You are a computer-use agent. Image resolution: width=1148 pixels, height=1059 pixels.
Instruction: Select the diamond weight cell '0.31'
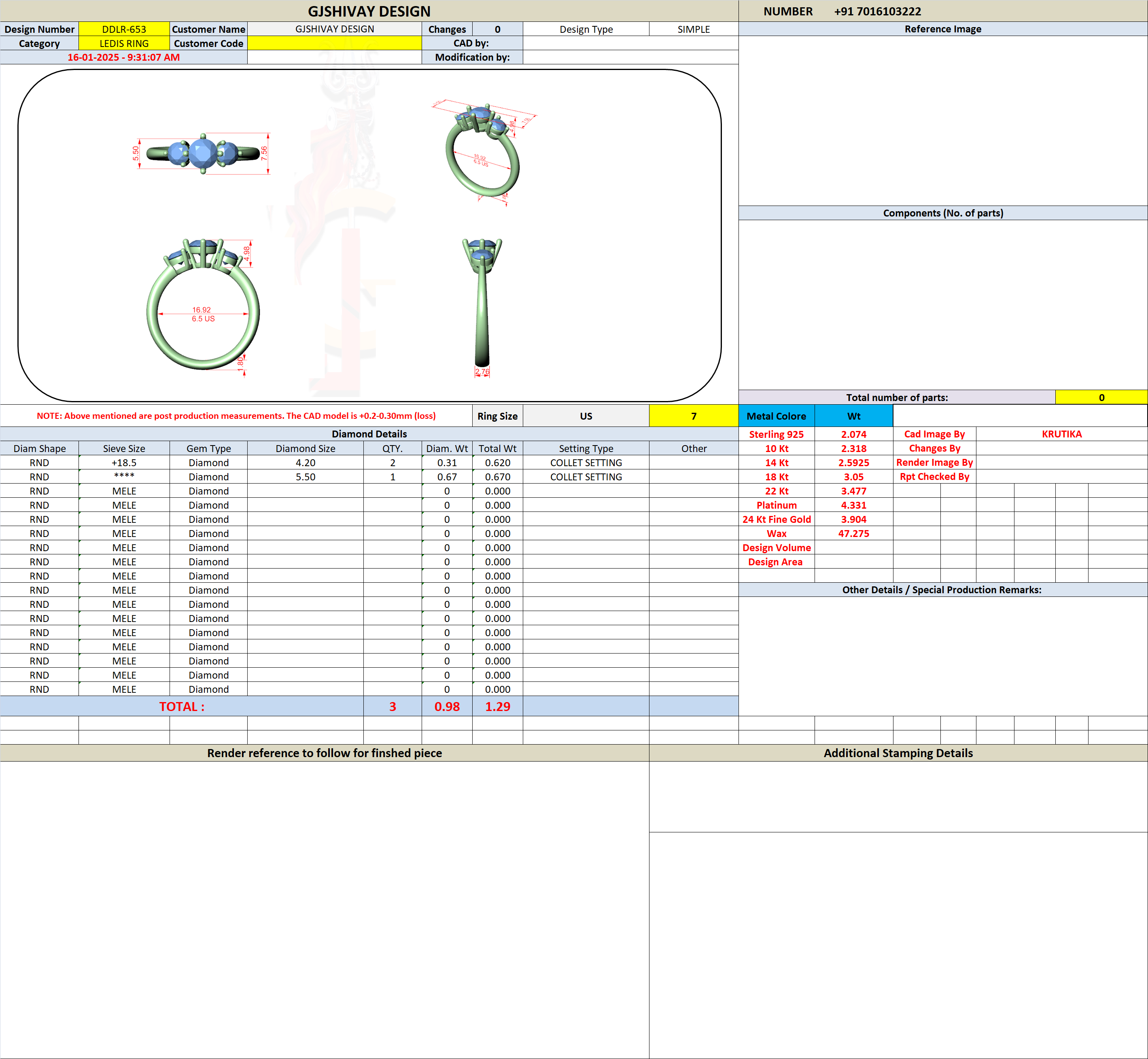coord(447,463)
